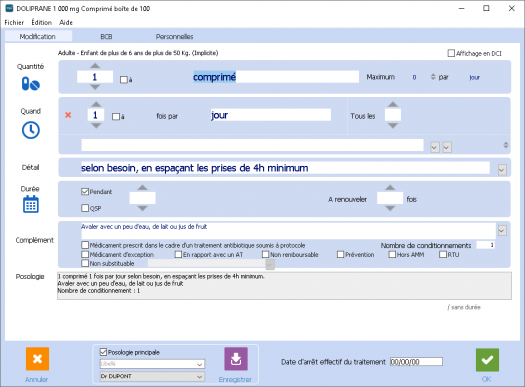
Task: Open the Aide menu
Action: pos(66,22)
